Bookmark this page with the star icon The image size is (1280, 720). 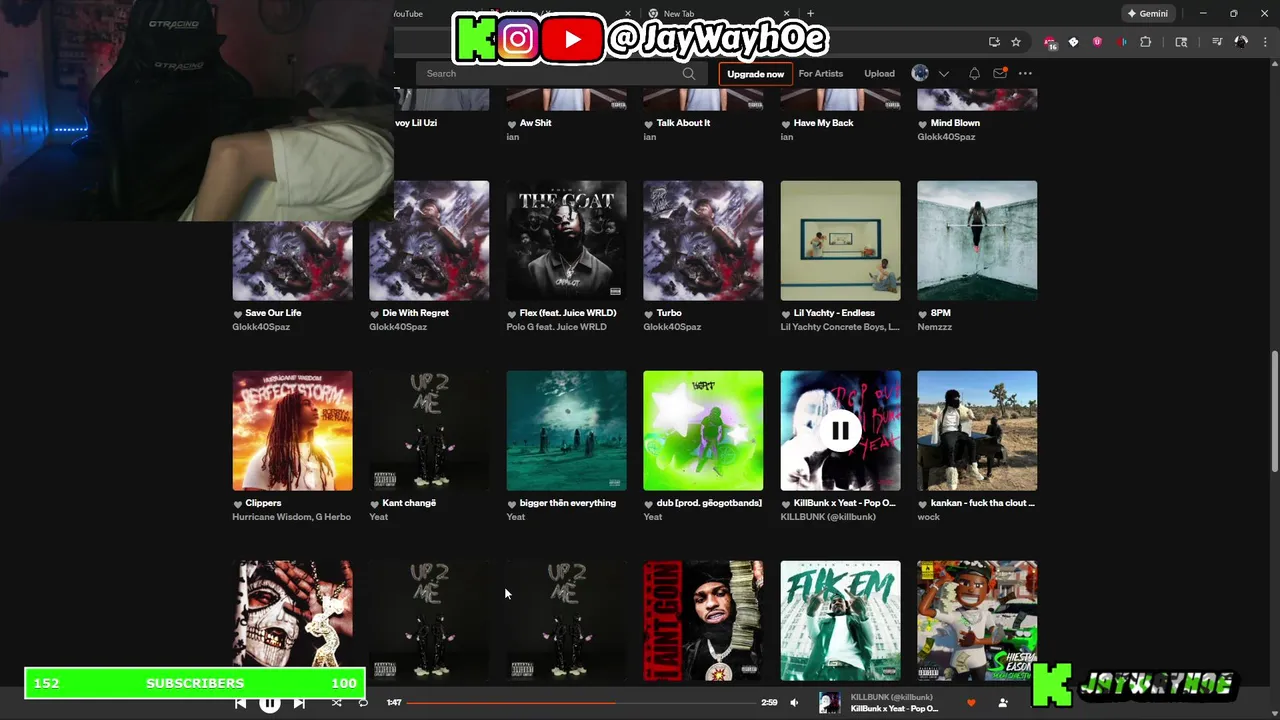[x=1016, y=42]
